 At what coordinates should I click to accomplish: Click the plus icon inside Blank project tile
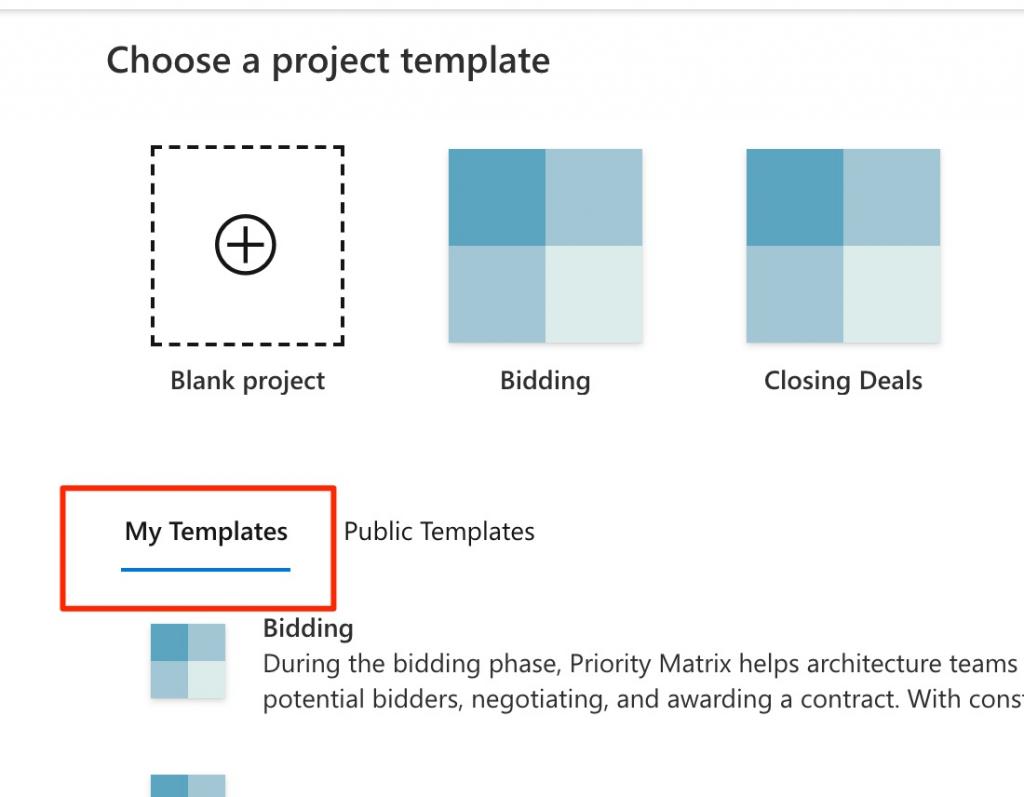pos(247,243)
